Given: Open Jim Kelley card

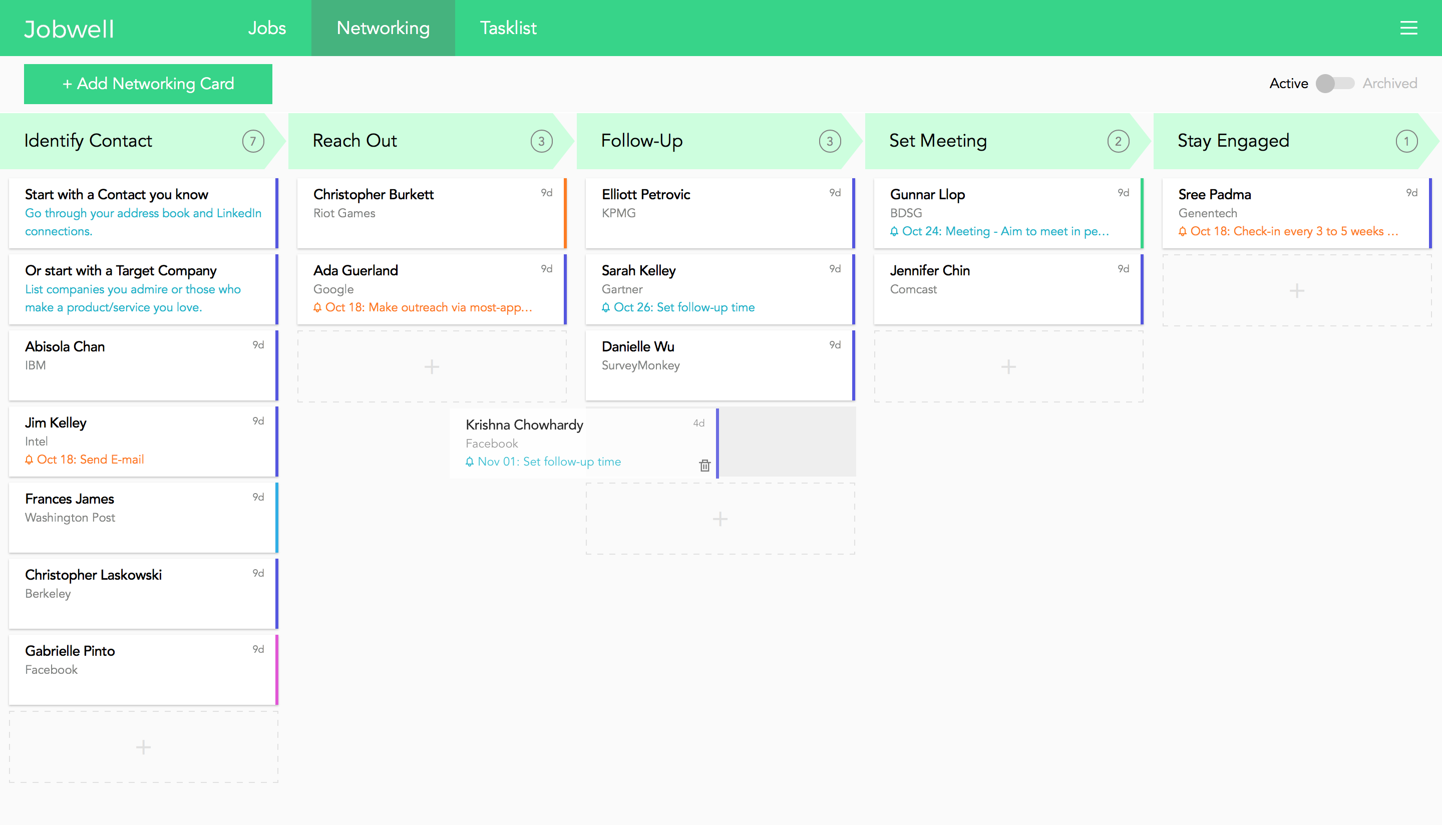Looking at the screenshot, I should (143, 441).
